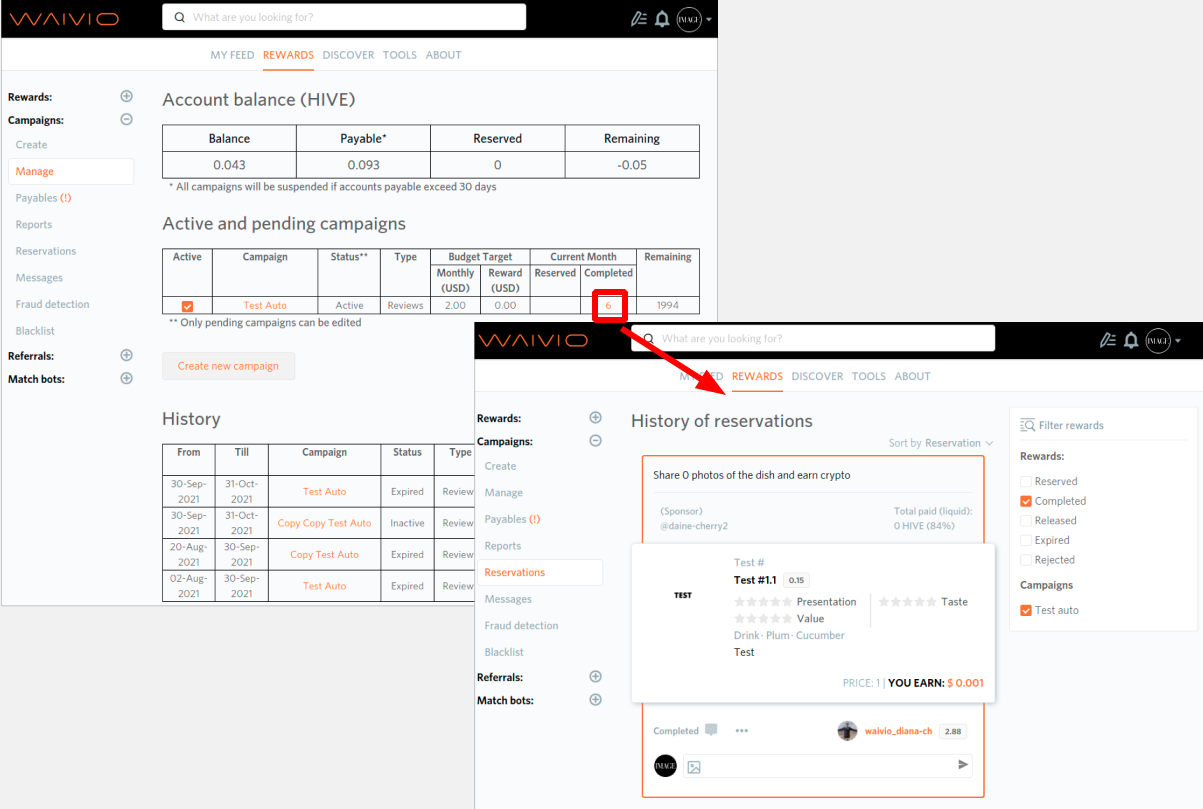
Task: Open Payables in back window sidebar
Action: click(43, 198)
